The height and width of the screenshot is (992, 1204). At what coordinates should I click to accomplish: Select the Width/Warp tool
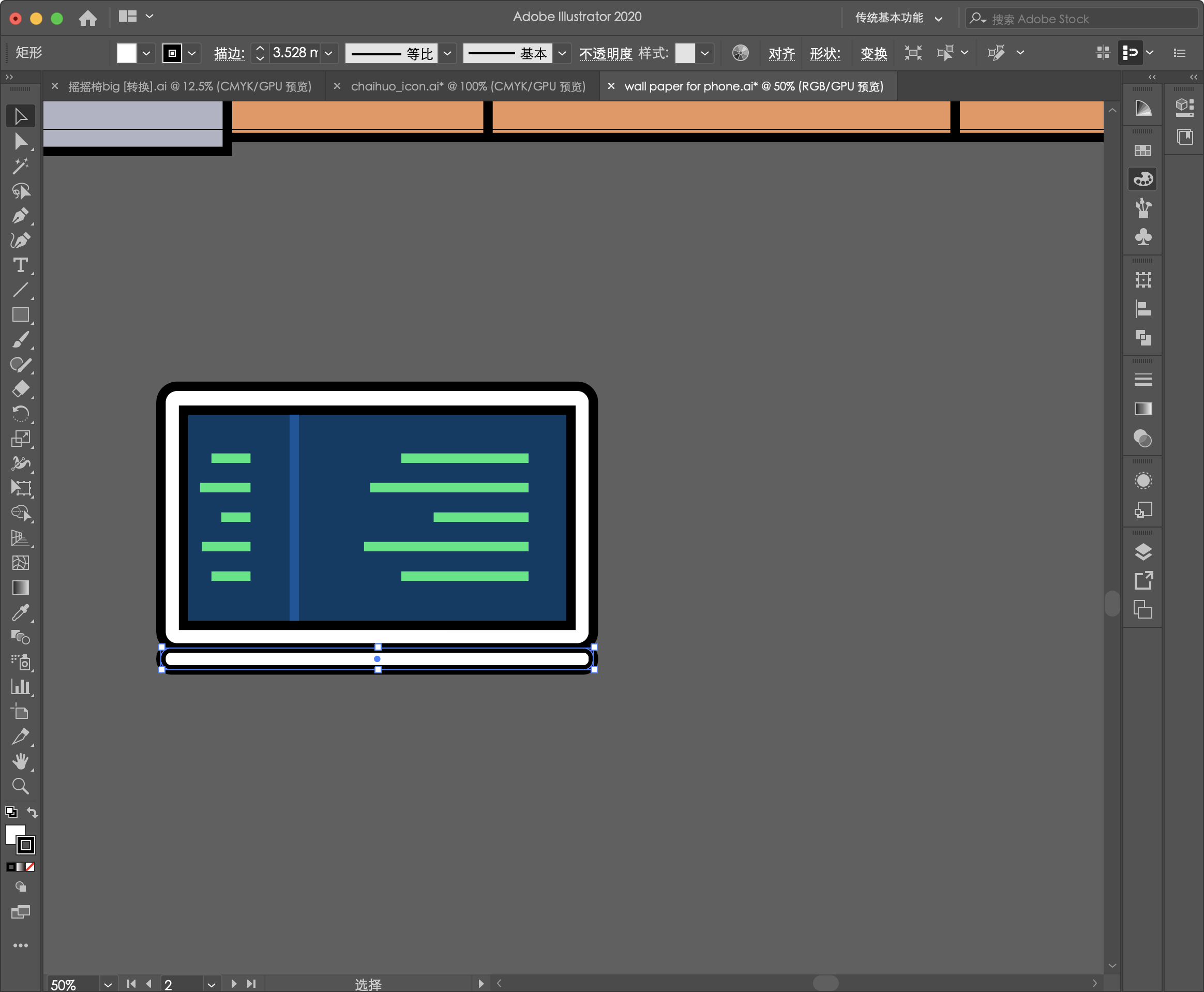pyautogui.click(x=21, y=463)
